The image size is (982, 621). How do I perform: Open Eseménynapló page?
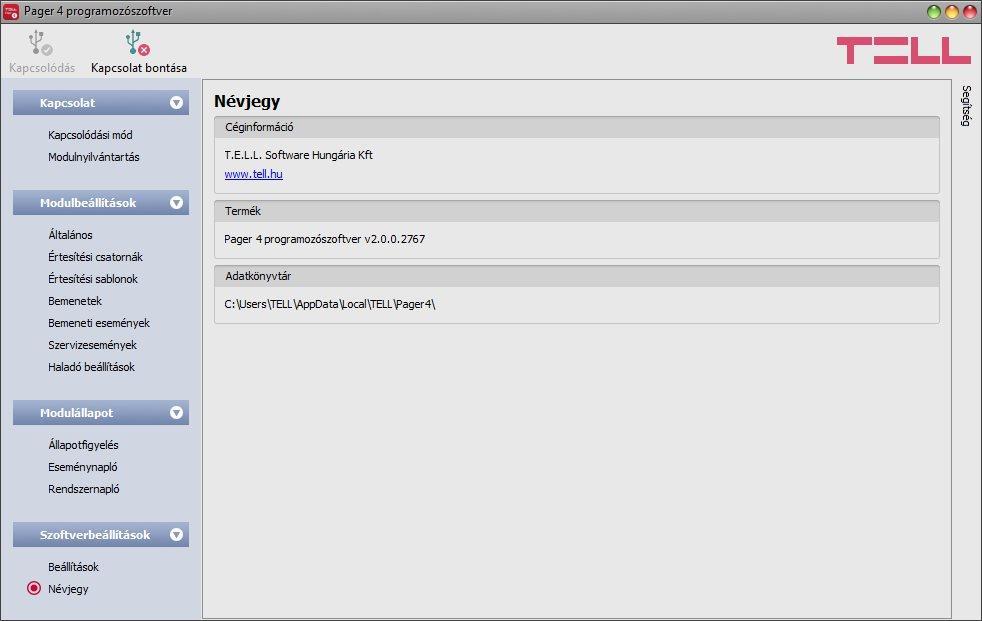tap(83, 467)
